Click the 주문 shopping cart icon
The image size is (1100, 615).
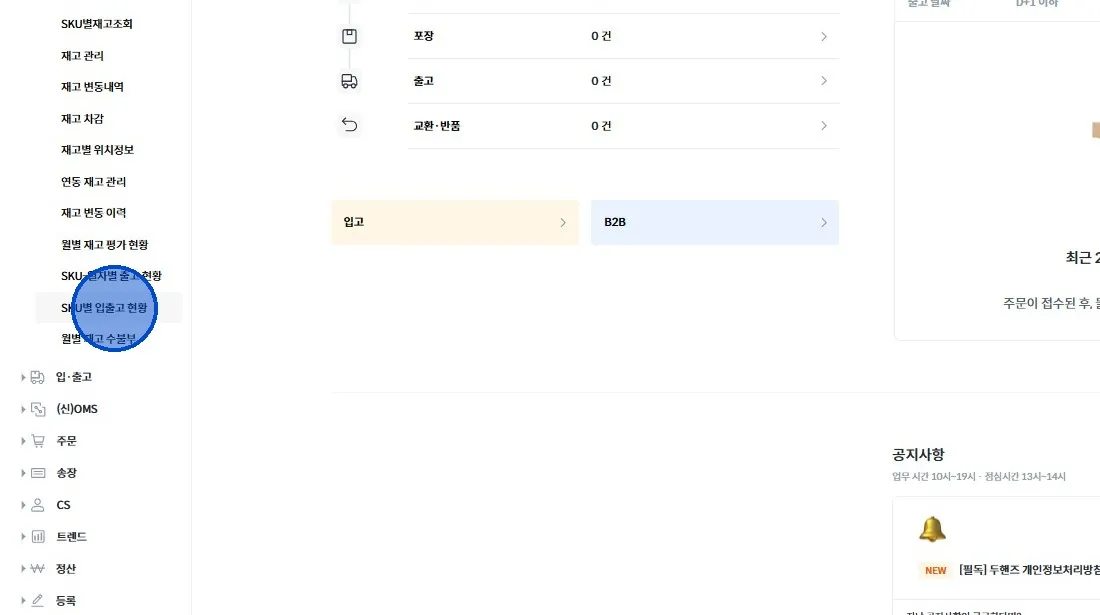point(38,441)
